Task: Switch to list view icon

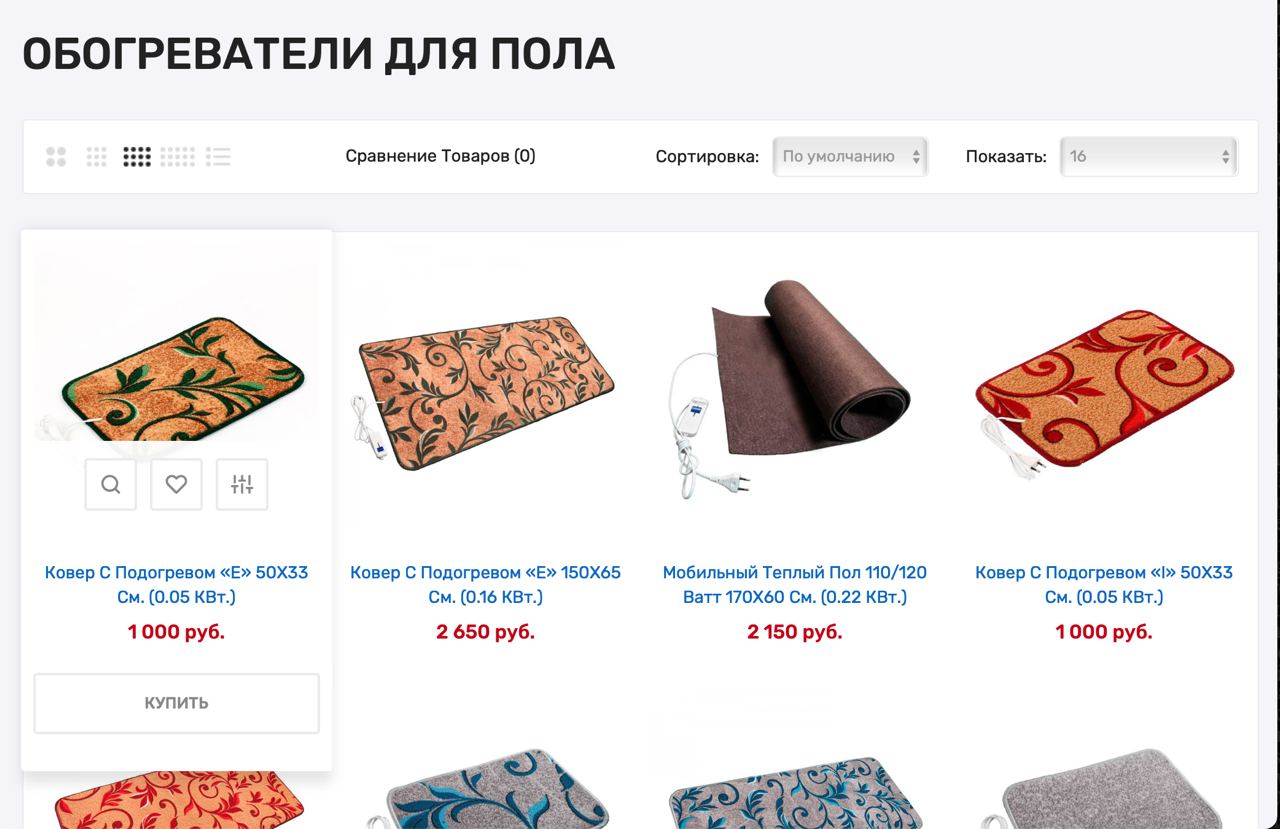Action: click(x=218, y=157)
